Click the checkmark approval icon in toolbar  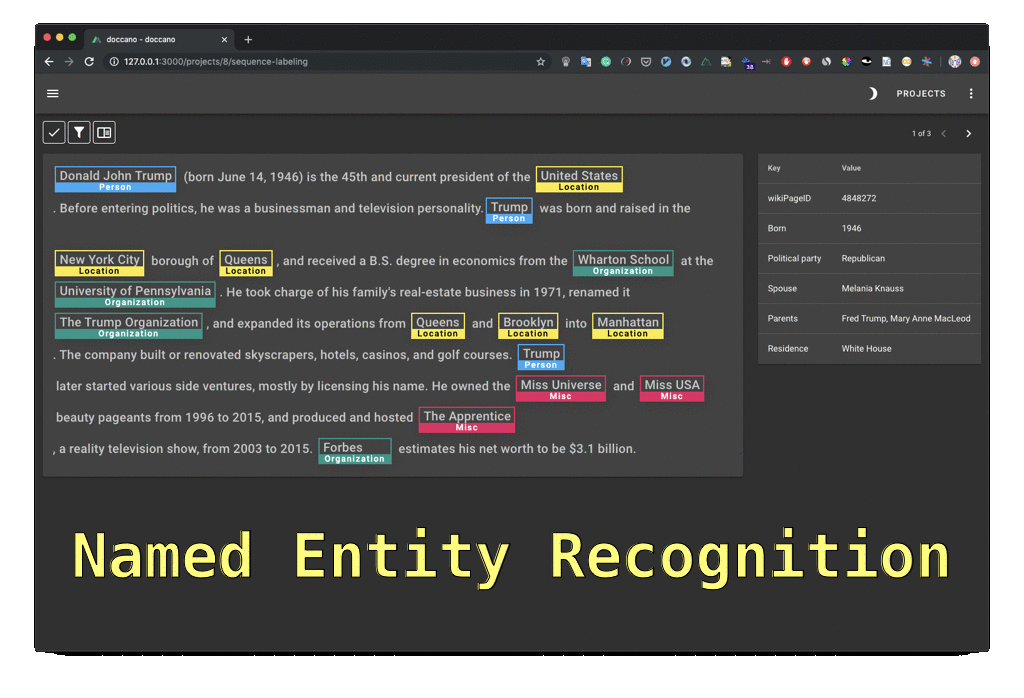(x=53, y=132)
